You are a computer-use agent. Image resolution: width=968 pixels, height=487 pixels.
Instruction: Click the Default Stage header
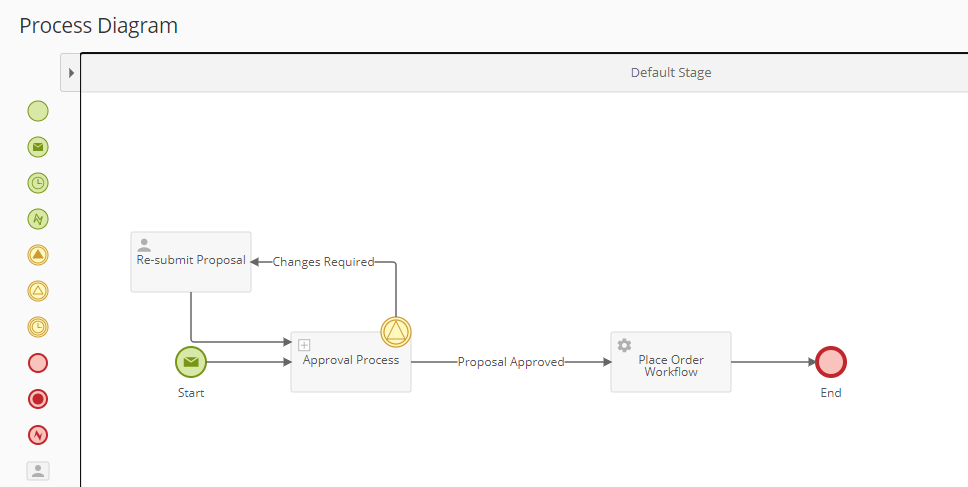(x=670, y=73)
